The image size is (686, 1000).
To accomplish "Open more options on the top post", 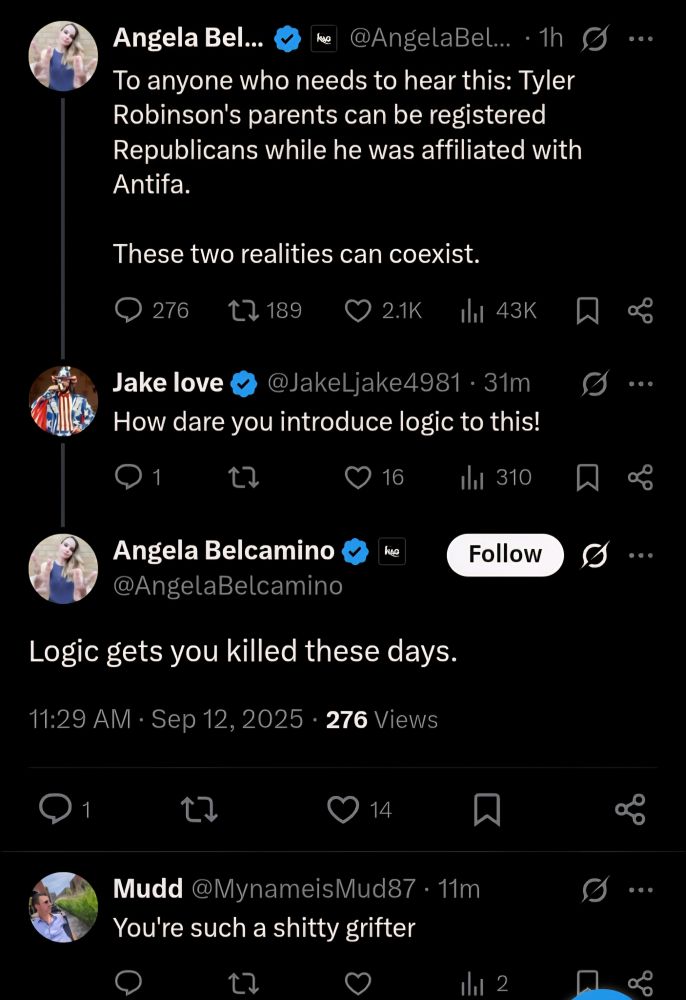I will [x=640, y=38].
